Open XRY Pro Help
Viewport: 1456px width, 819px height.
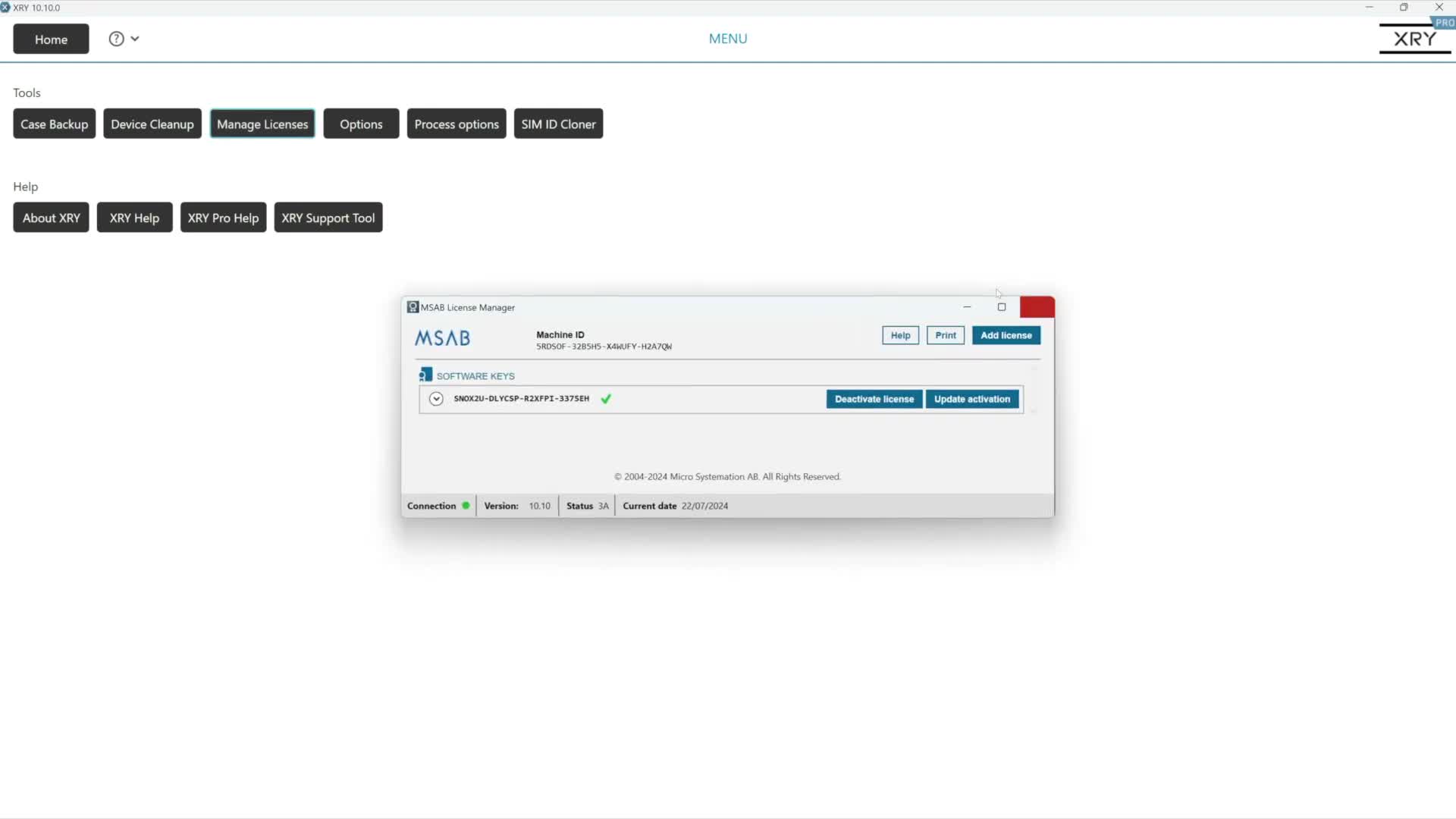(x=223, y=218)
